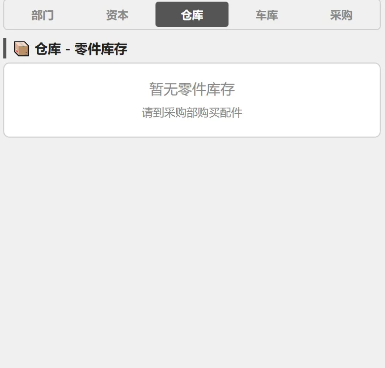Open the 资本 tab
Screen dimensions: 385x368
(117, 15)
